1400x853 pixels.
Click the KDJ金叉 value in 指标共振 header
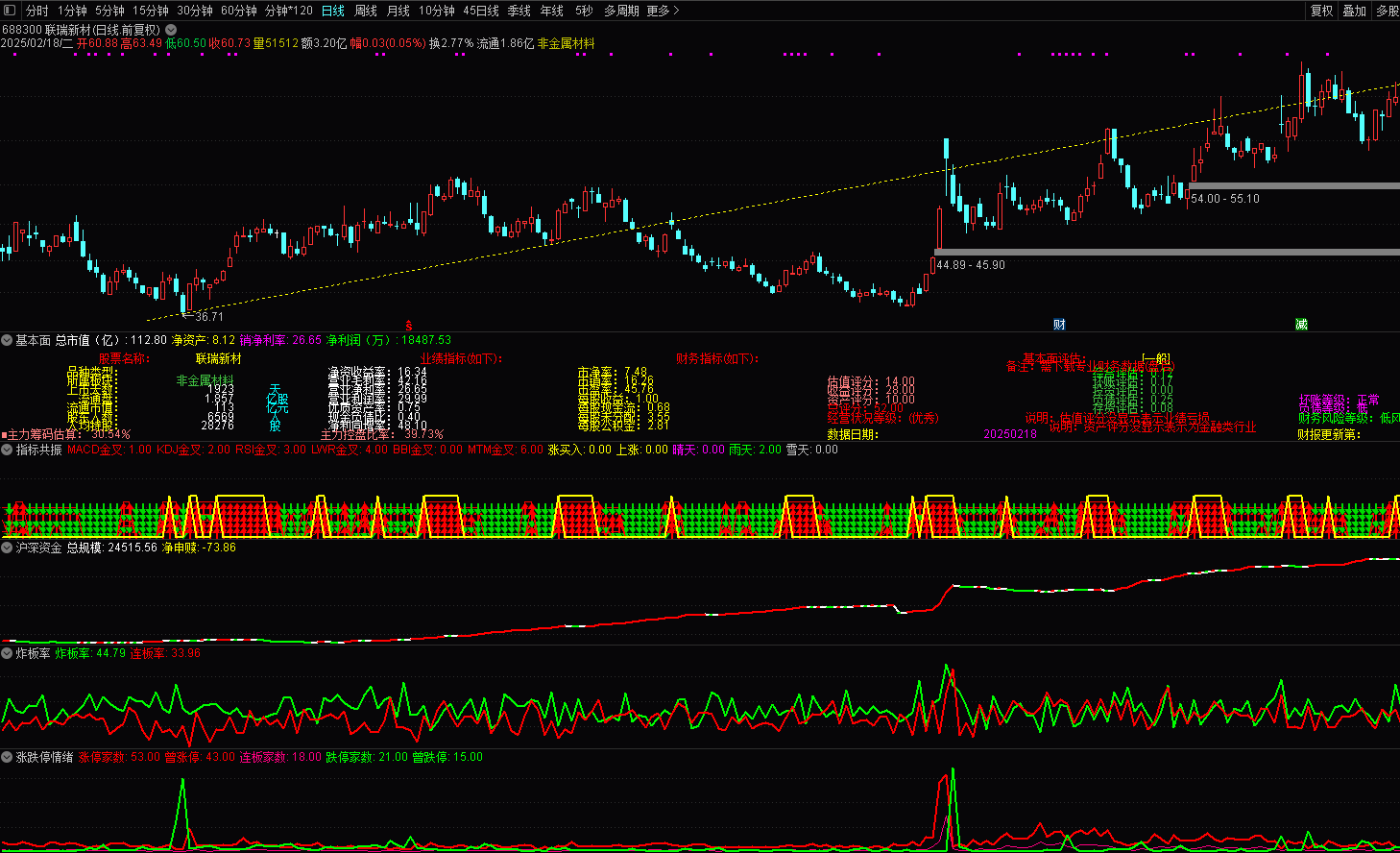point(194,450)
